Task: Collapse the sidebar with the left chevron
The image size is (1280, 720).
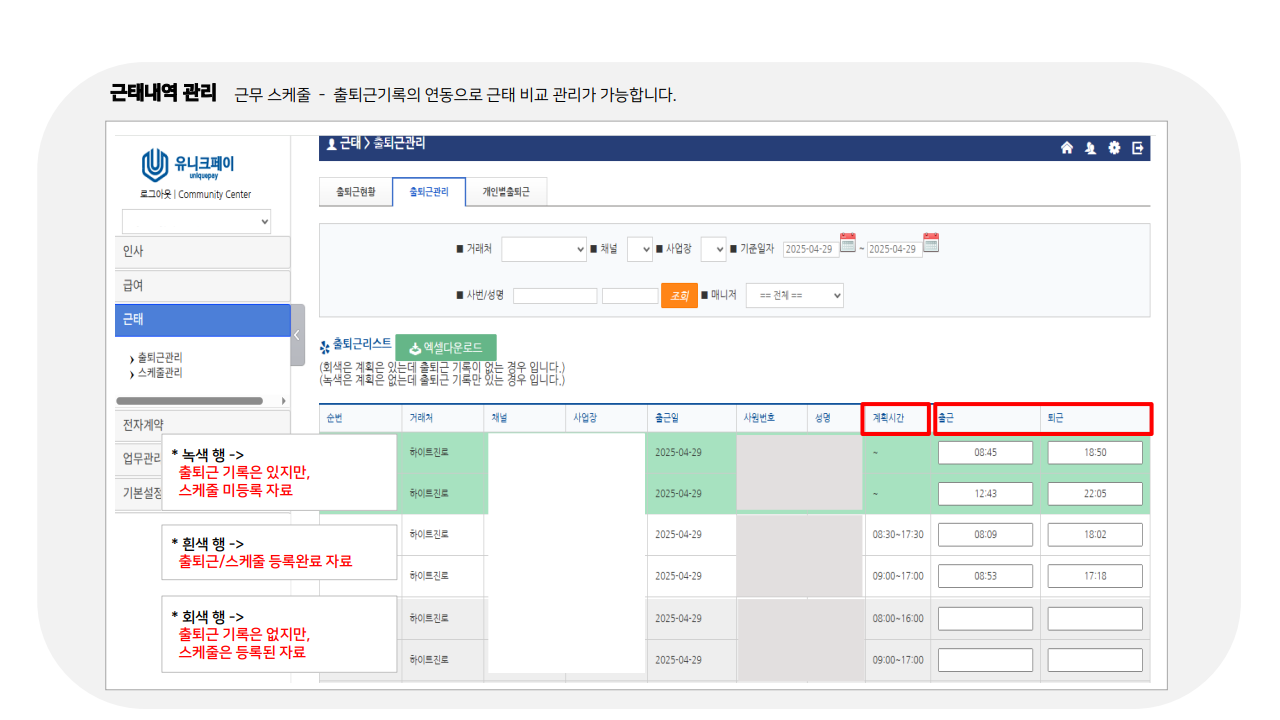Action: pos(297,335)
